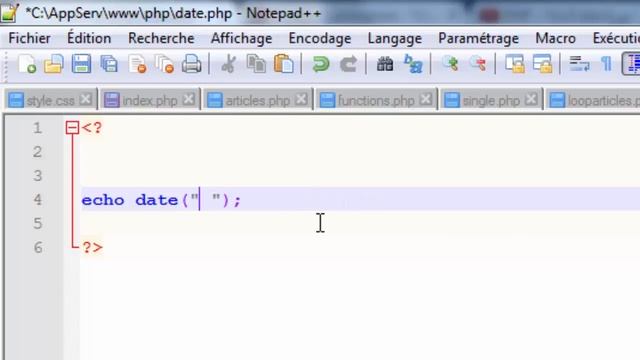This screenshot has height=360, width=640.
Task: Close the current document using toolbar icon
Action: point(137,64)
